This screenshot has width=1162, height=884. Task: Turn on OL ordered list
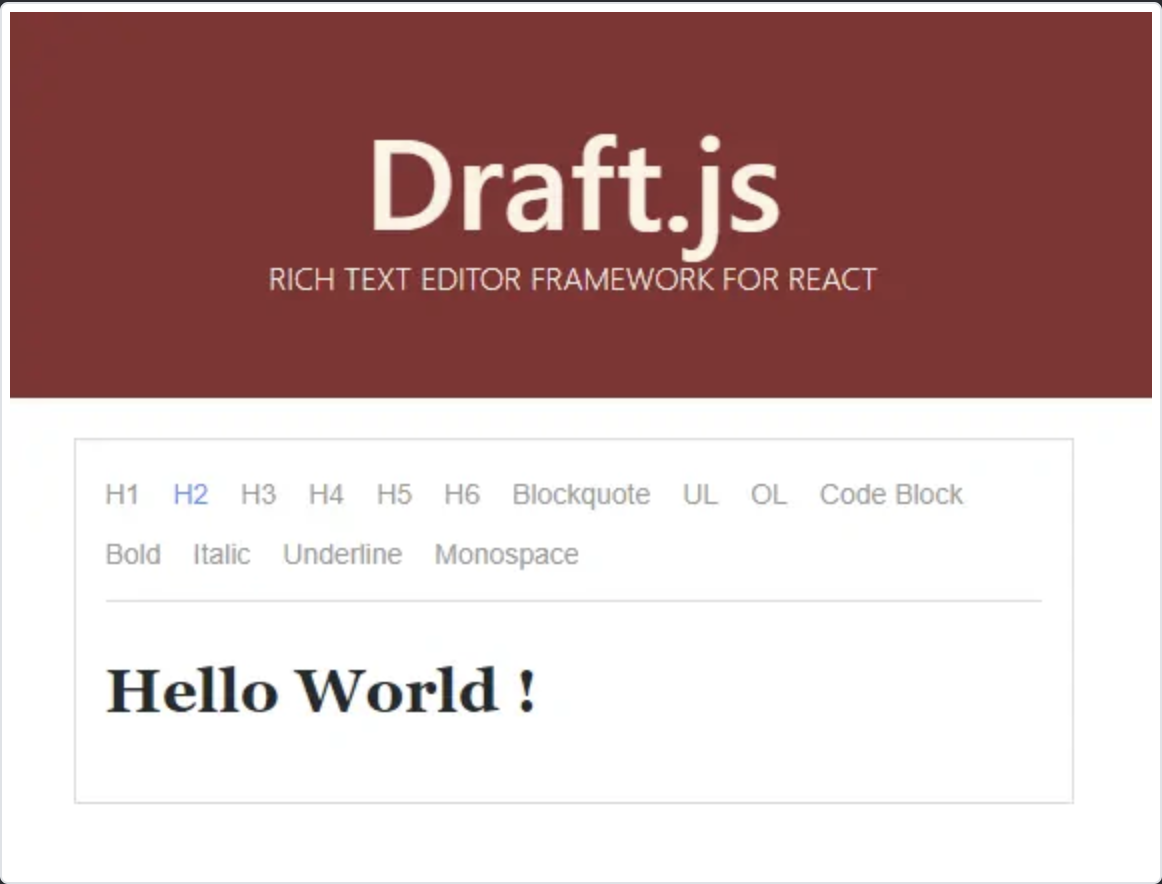[x=768, y=494]
